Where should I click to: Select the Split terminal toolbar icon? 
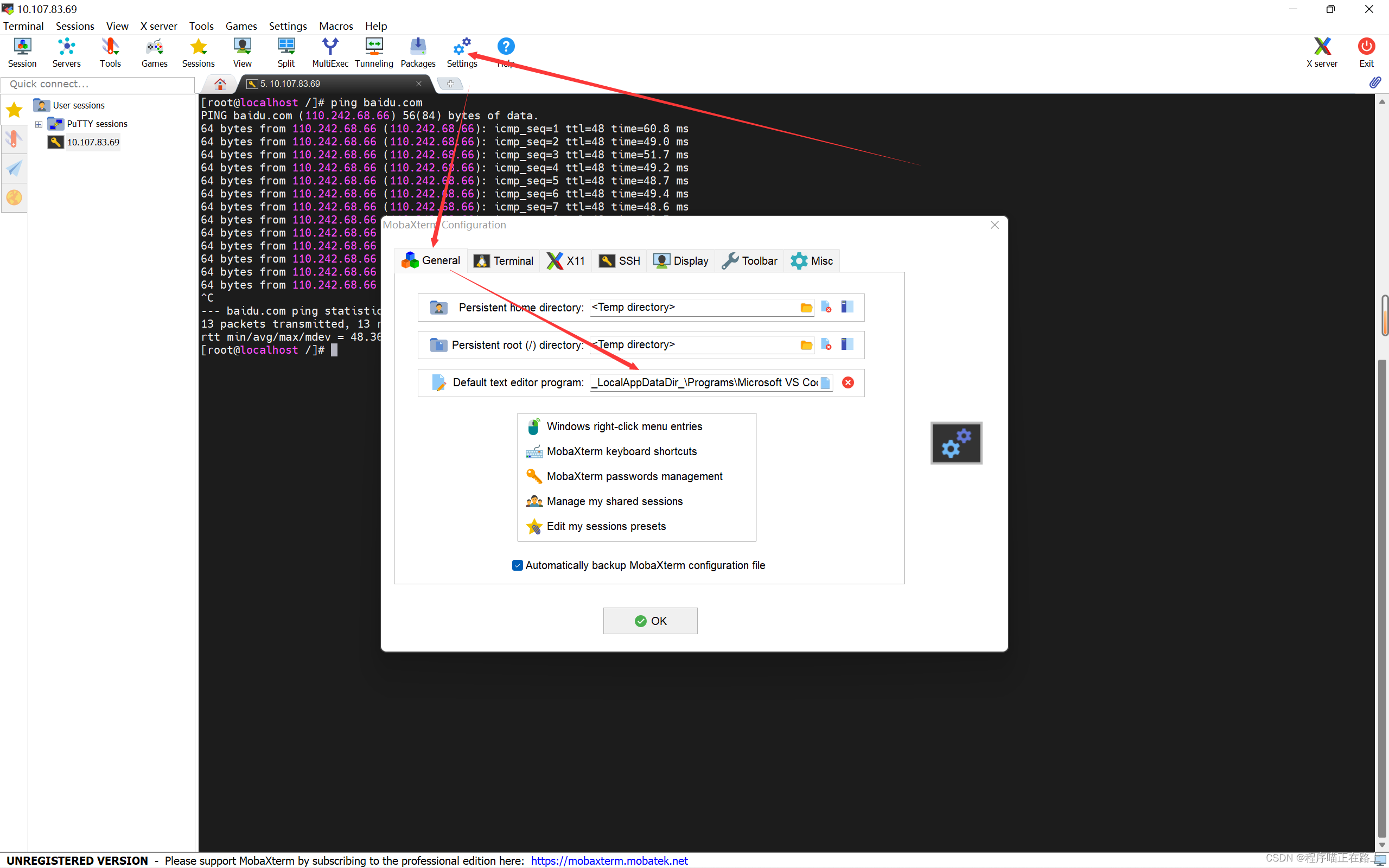[286, 52]
